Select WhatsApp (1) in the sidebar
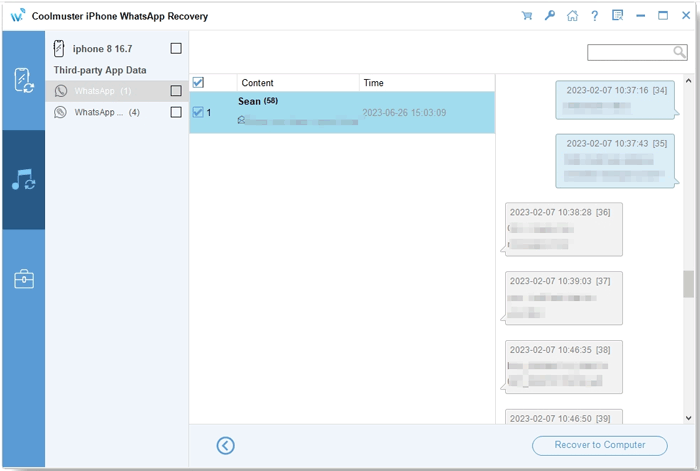The image size is (700, 471). 117,91
